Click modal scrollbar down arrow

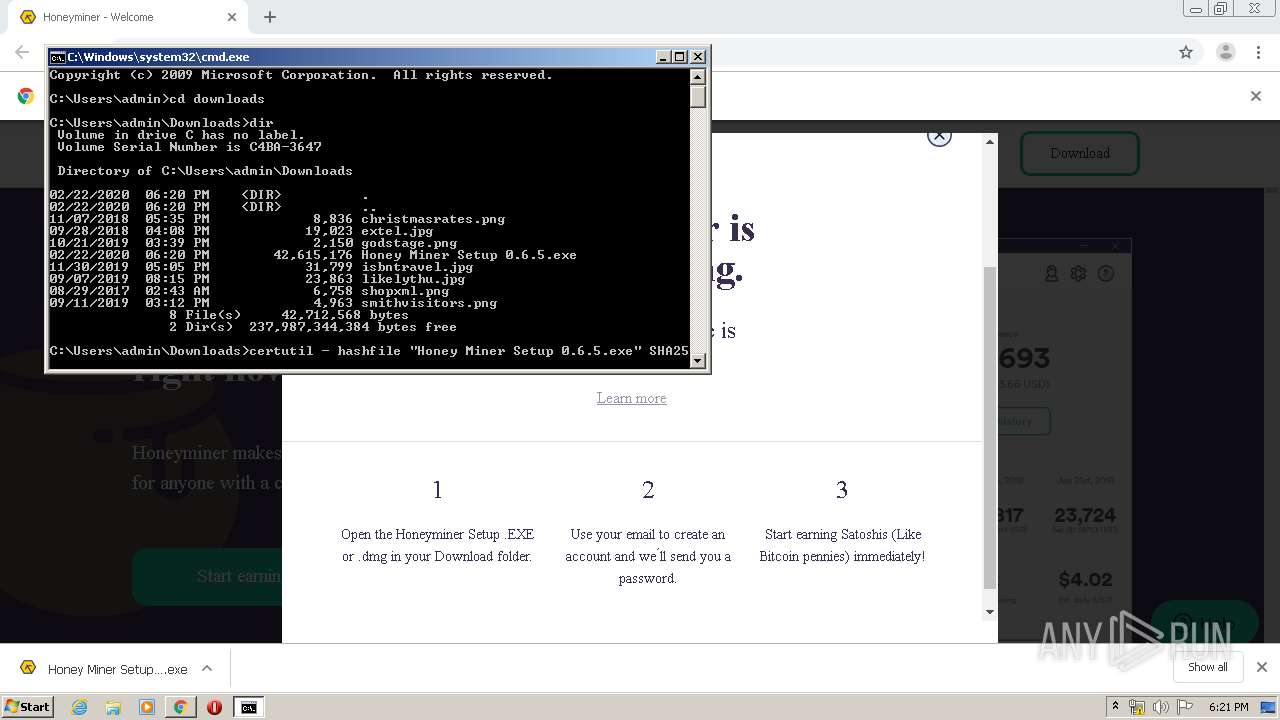point(990,612)
